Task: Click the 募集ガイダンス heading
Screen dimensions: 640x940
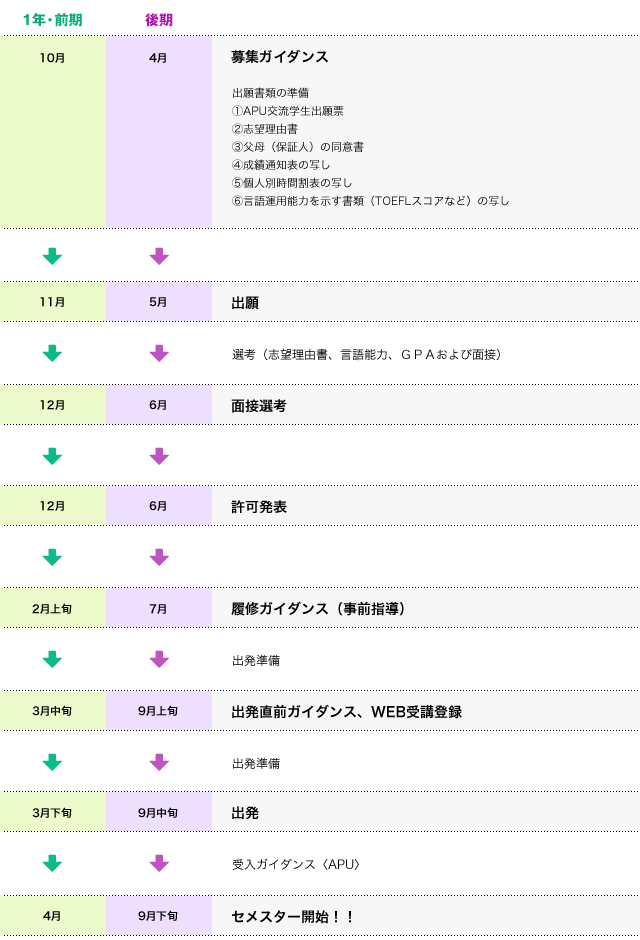Action: point(279,57)
